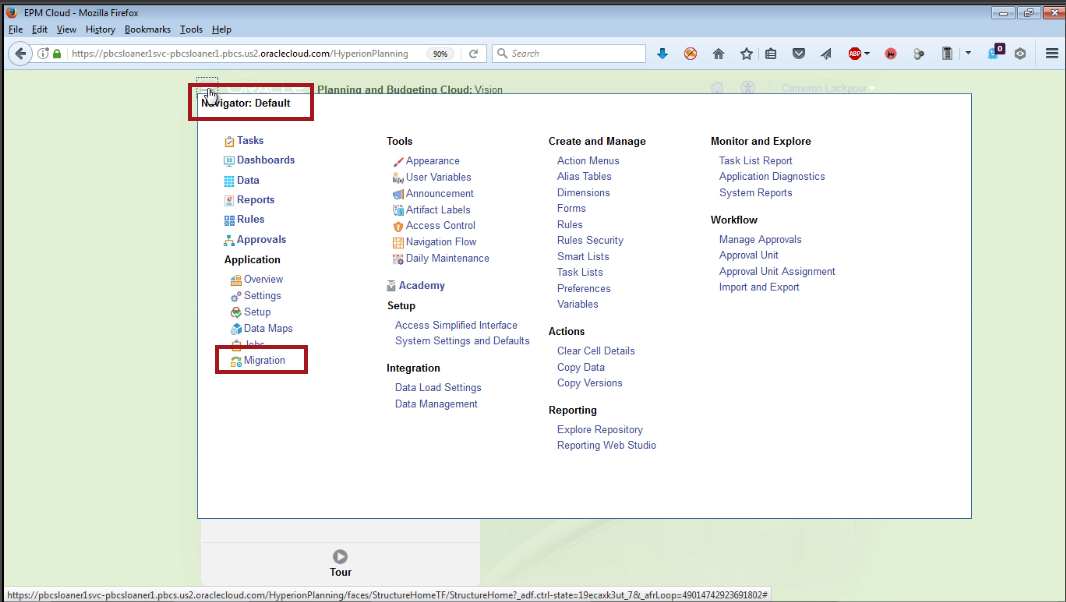Open Data Load Settings link
This screenshot has width=1066, height=602.
click(438, 388)
